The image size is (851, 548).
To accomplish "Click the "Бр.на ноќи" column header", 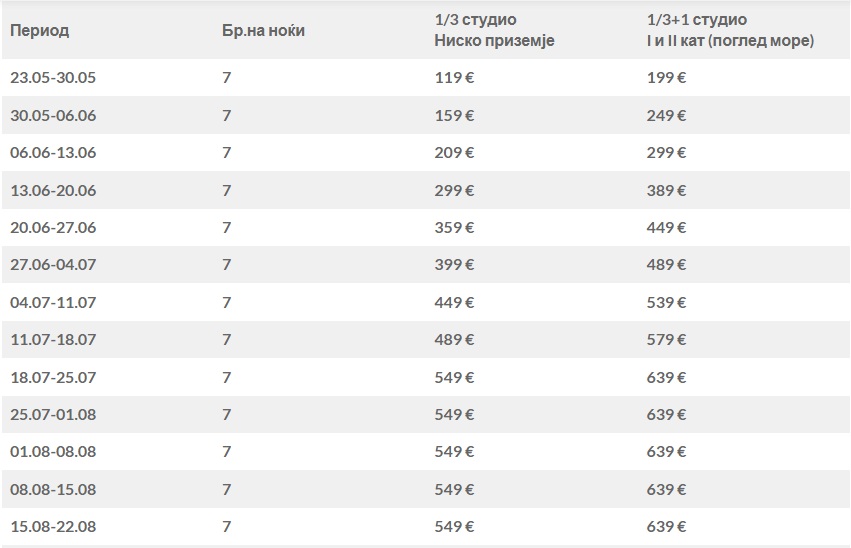I will coord(263,30).
